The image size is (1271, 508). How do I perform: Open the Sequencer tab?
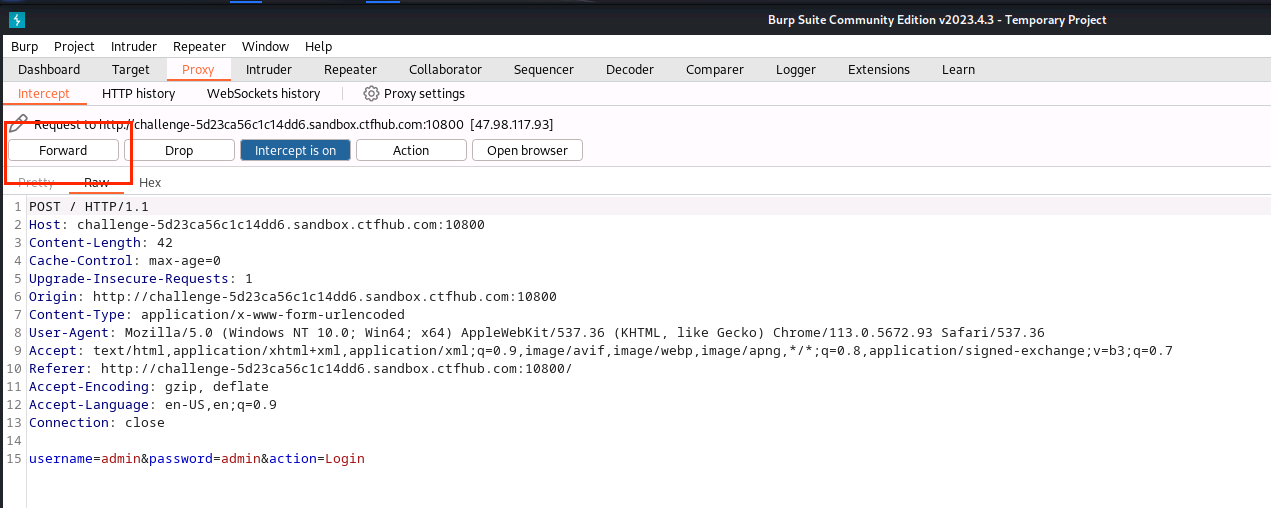pyautogui.click(x=544, y=69)
